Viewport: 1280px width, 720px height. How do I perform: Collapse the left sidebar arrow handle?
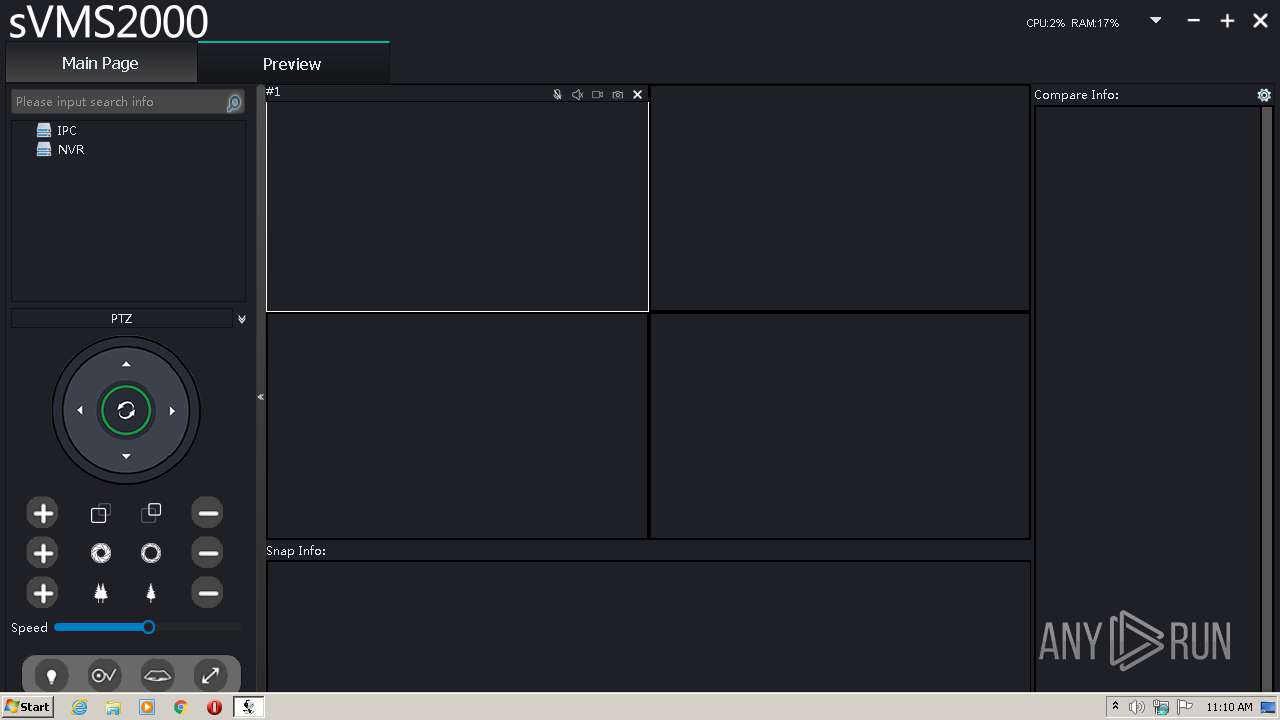(x=261, y=397)
